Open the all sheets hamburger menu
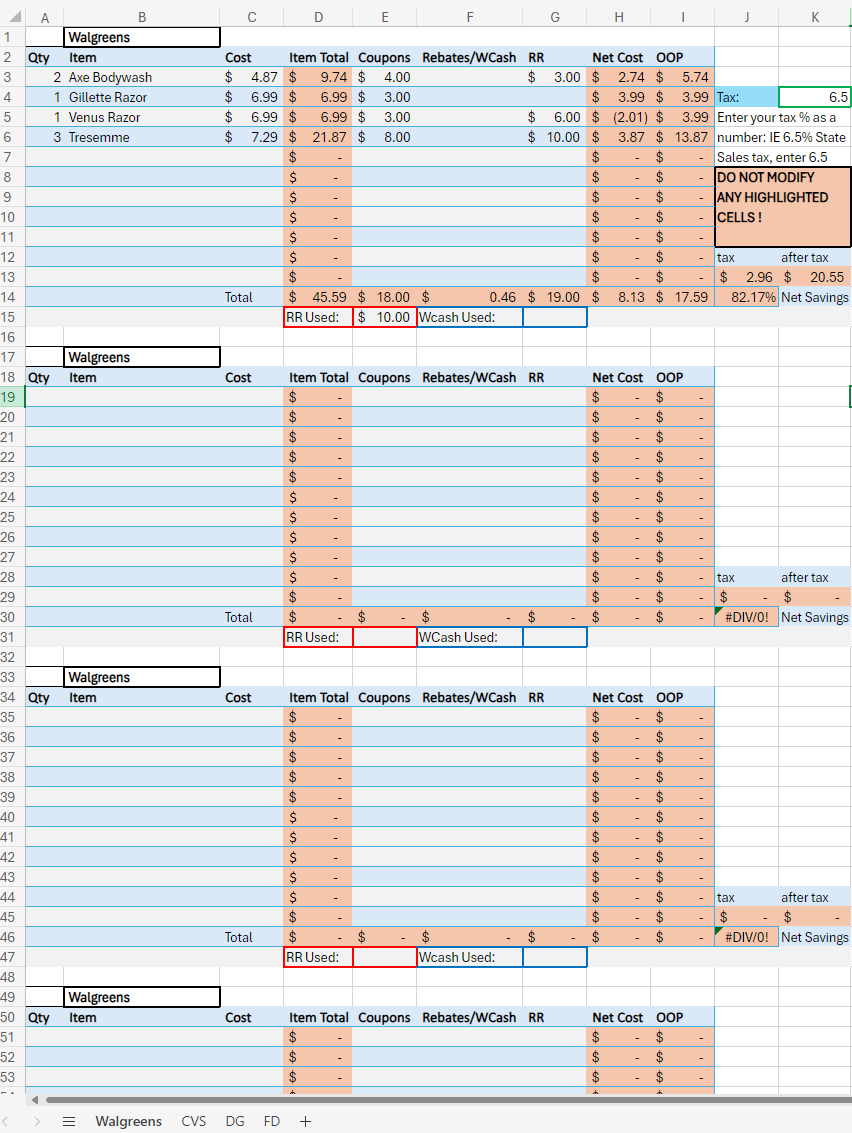 (x=69, y=1121)
